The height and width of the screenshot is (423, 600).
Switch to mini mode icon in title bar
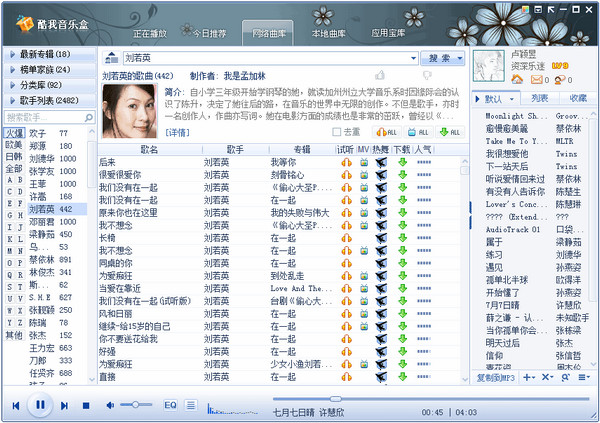pos(538,10)
